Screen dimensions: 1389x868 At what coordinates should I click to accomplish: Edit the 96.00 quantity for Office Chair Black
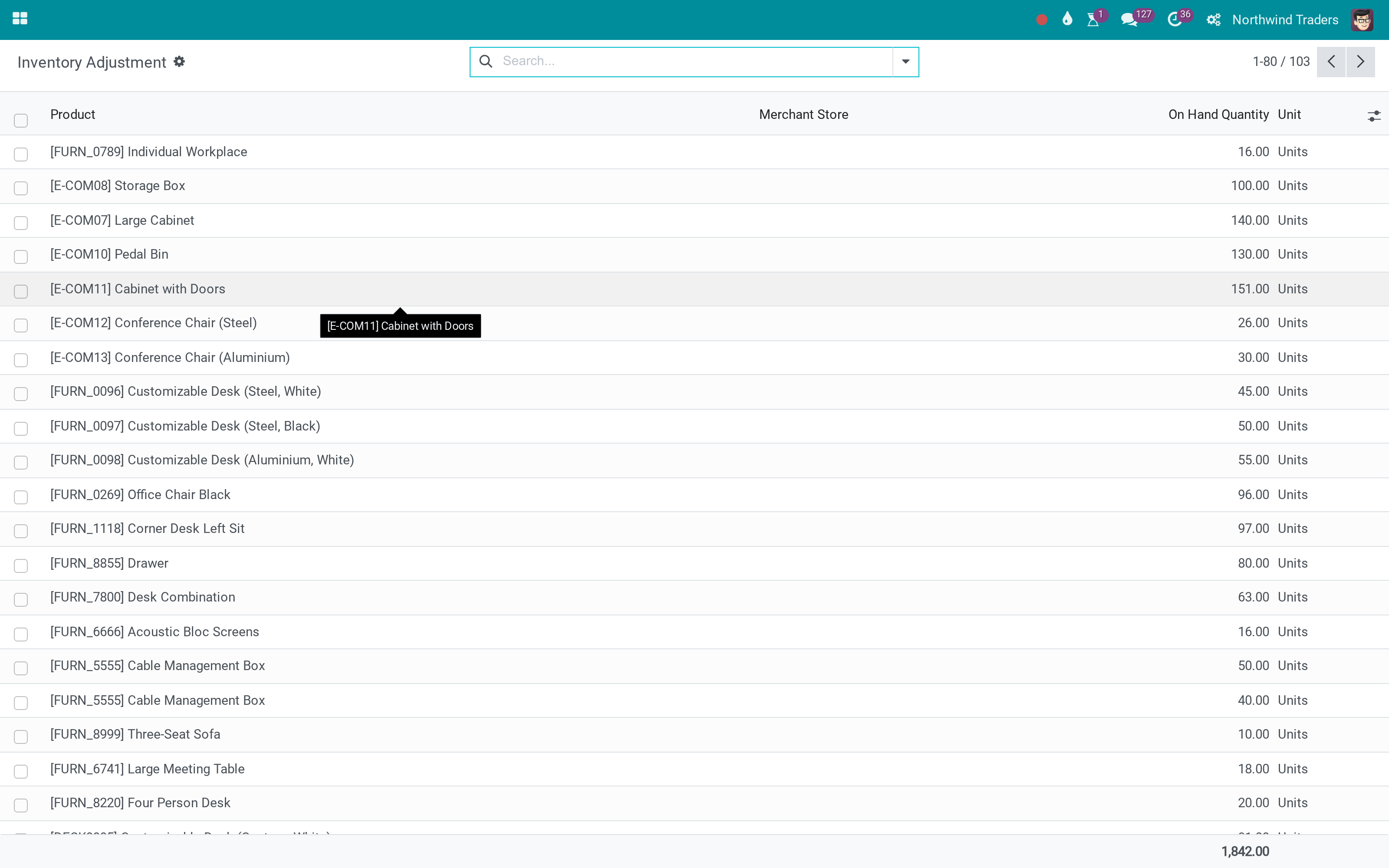tap(1253, 495)
